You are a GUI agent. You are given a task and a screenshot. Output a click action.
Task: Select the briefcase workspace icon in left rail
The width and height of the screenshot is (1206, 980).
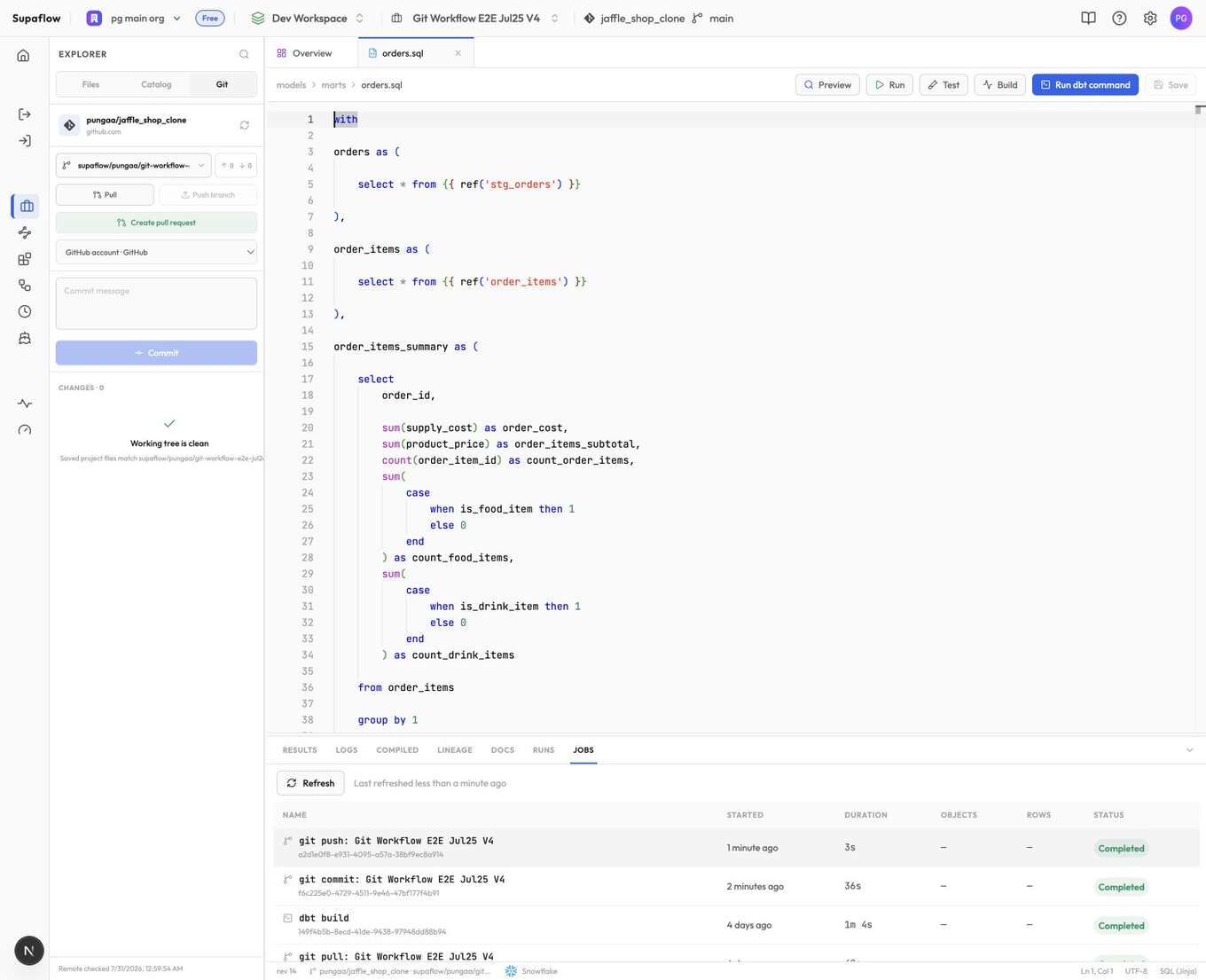(x=27, y=206)
